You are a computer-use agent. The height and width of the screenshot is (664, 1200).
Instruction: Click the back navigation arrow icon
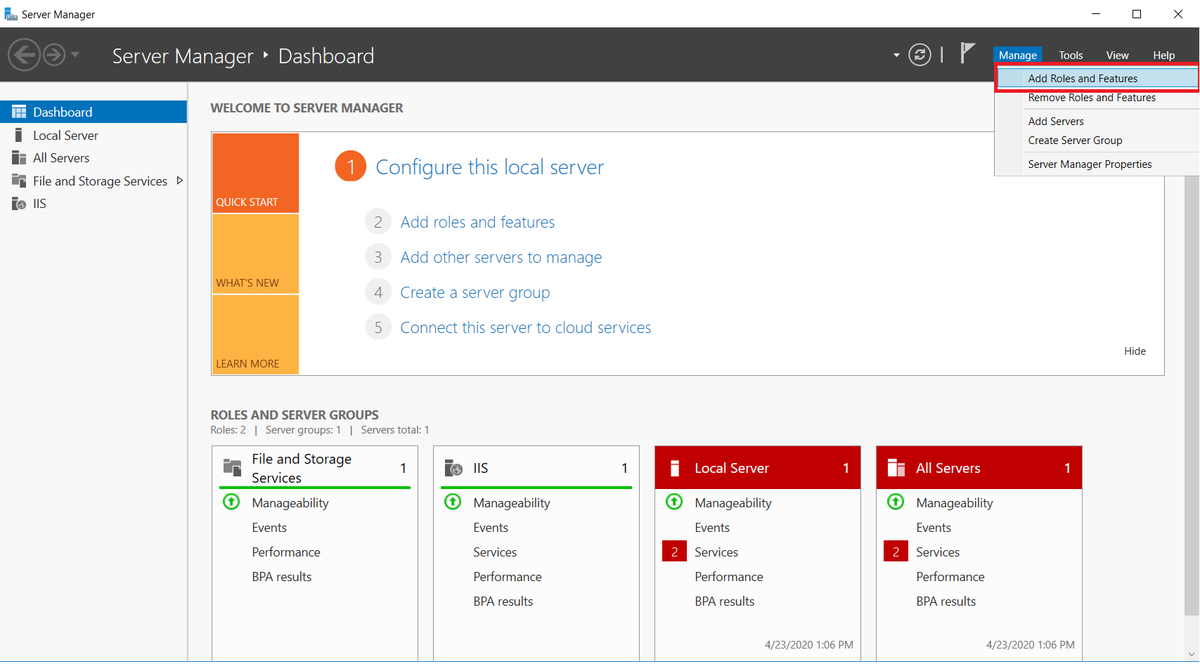pos(24,55)
